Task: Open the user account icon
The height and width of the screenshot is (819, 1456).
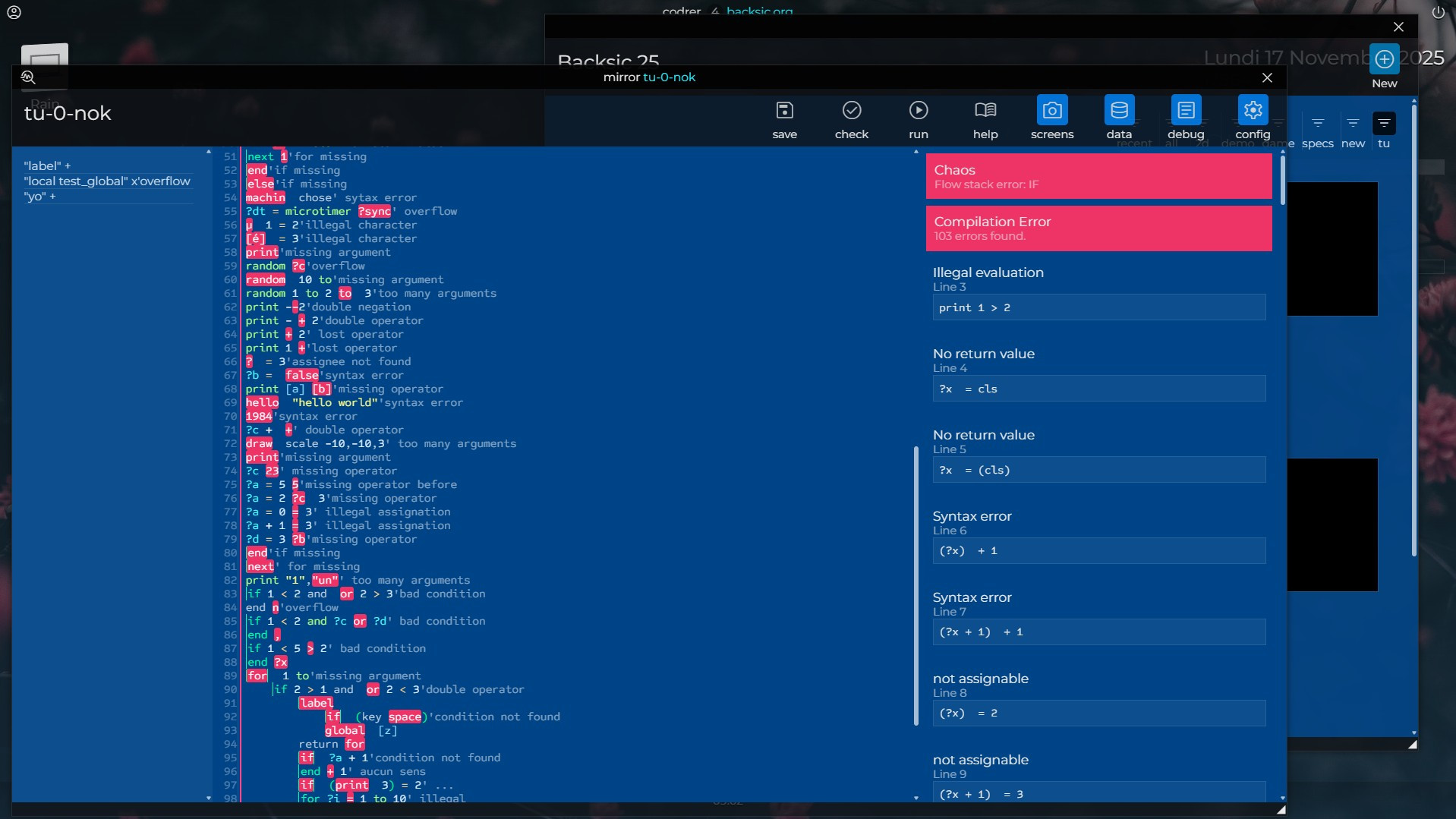Action: tap(14, 12)
